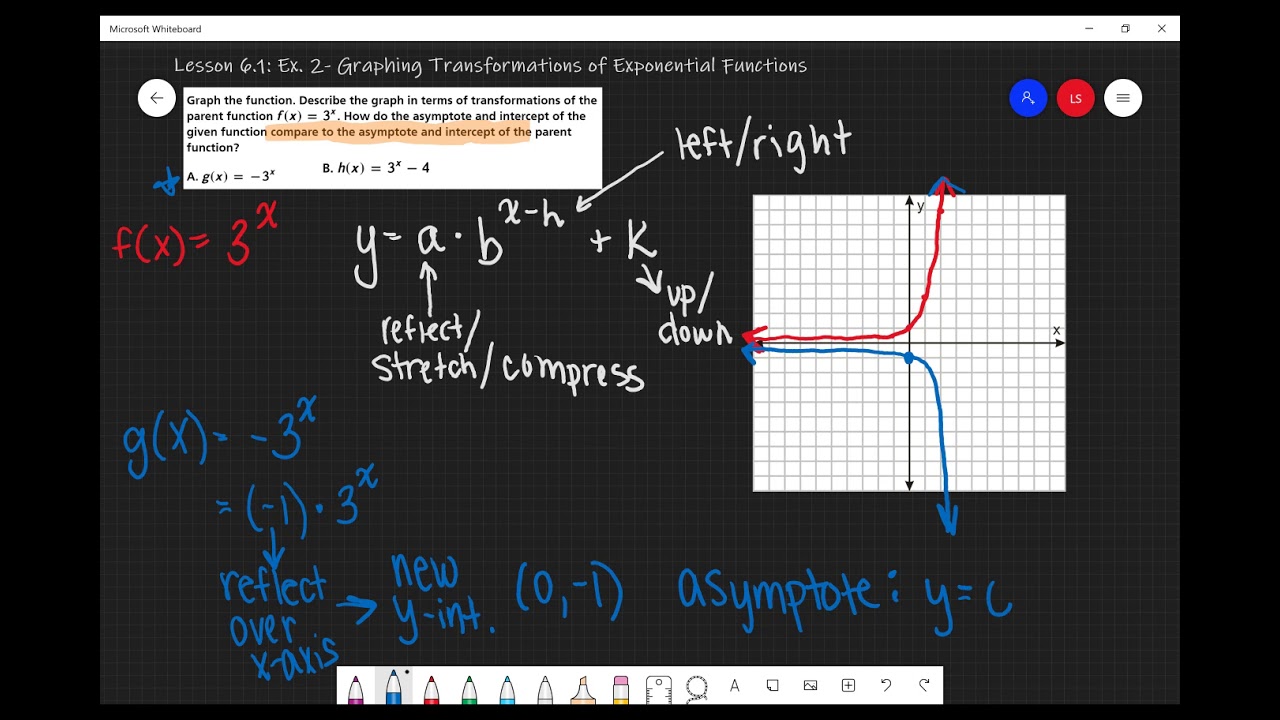Select the green pen tool
This screenshot has width=1280, height=720.
click(x=469, y=689)
